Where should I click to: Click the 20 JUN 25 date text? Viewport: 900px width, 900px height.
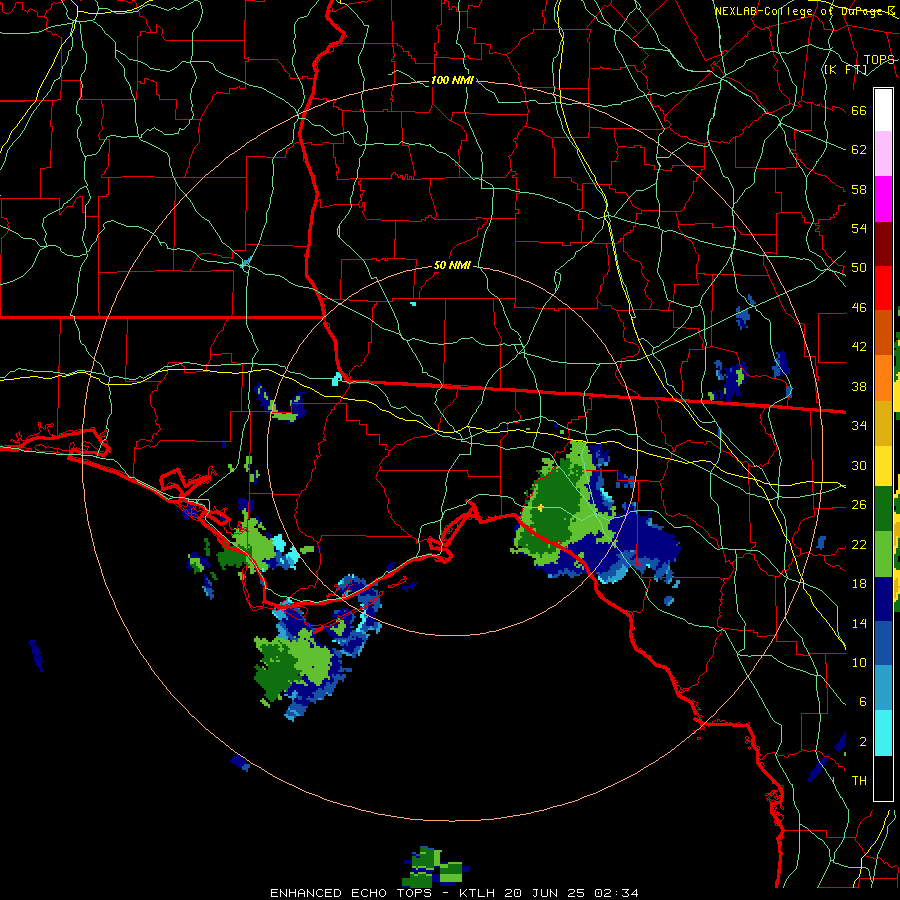pyautogui.click(x=545, y=893)
